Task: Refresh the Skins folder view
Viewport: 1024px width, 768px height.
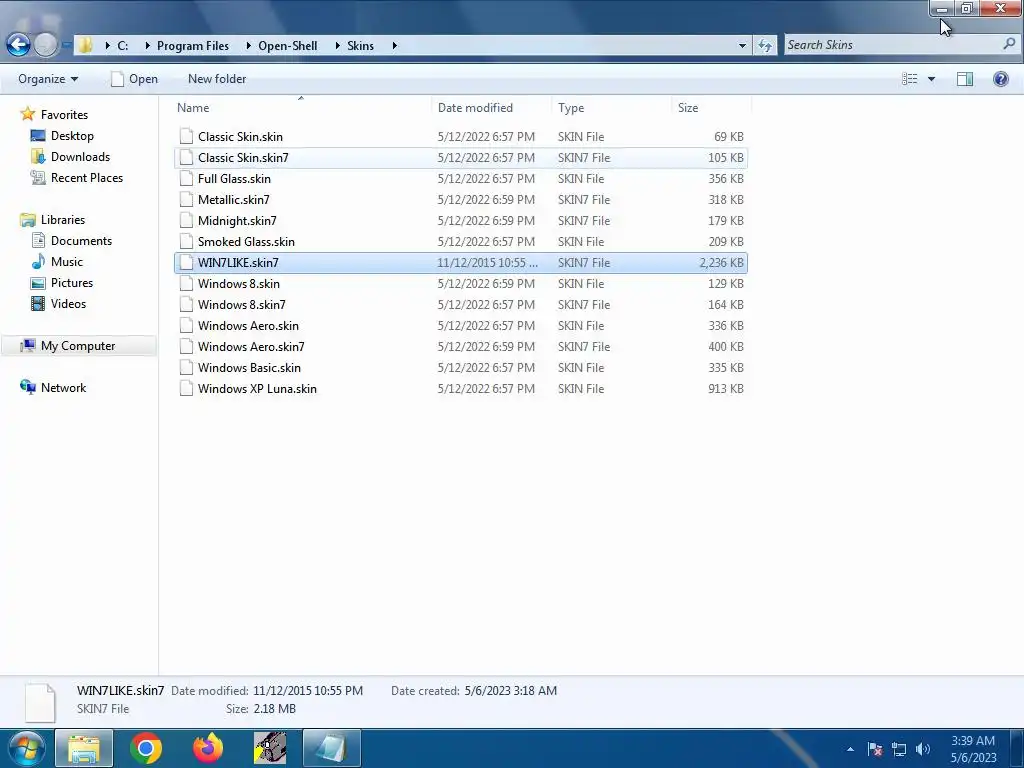Action: 765,45
